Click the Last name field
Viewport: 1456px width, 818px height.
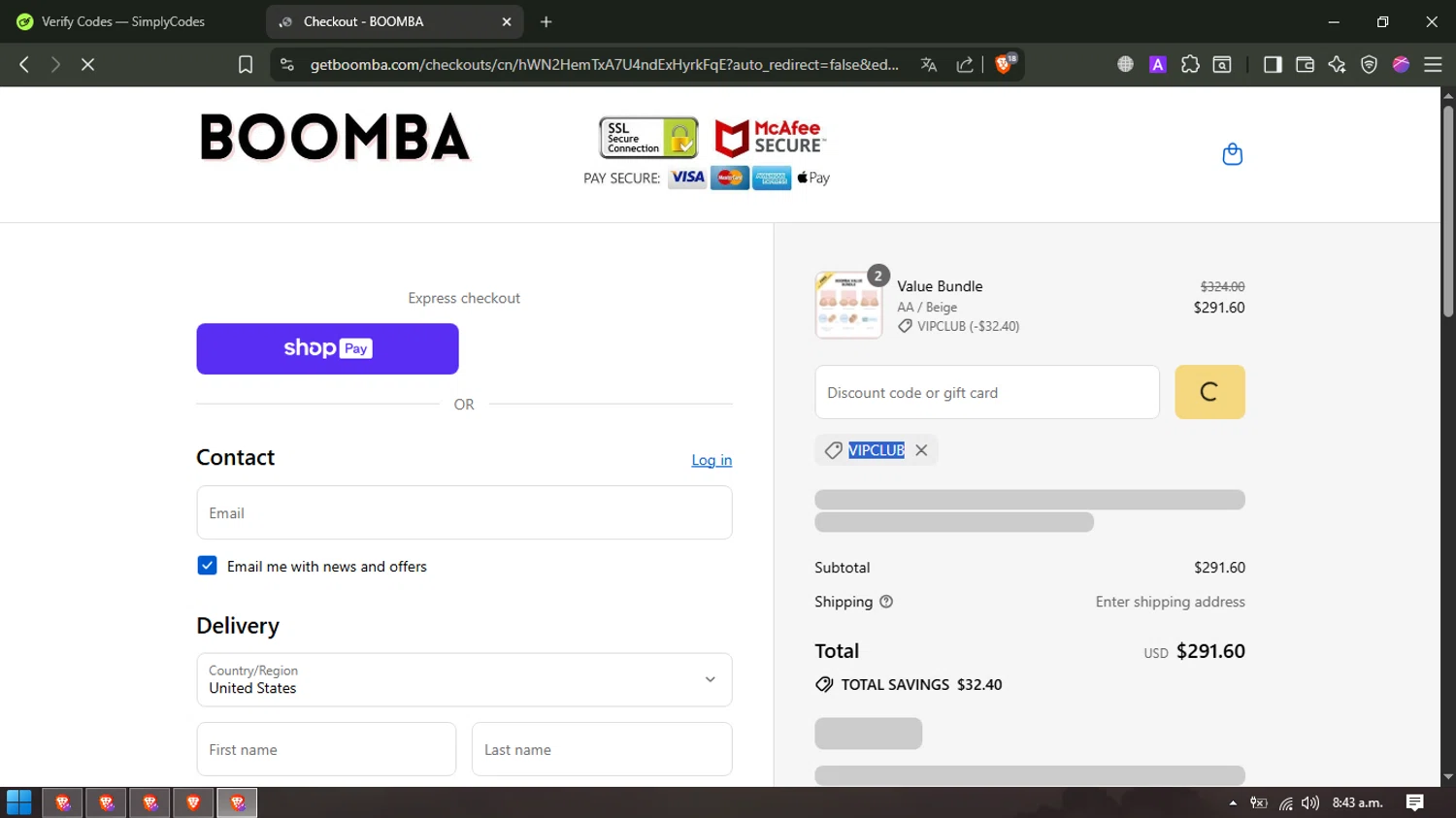point(602,749)
